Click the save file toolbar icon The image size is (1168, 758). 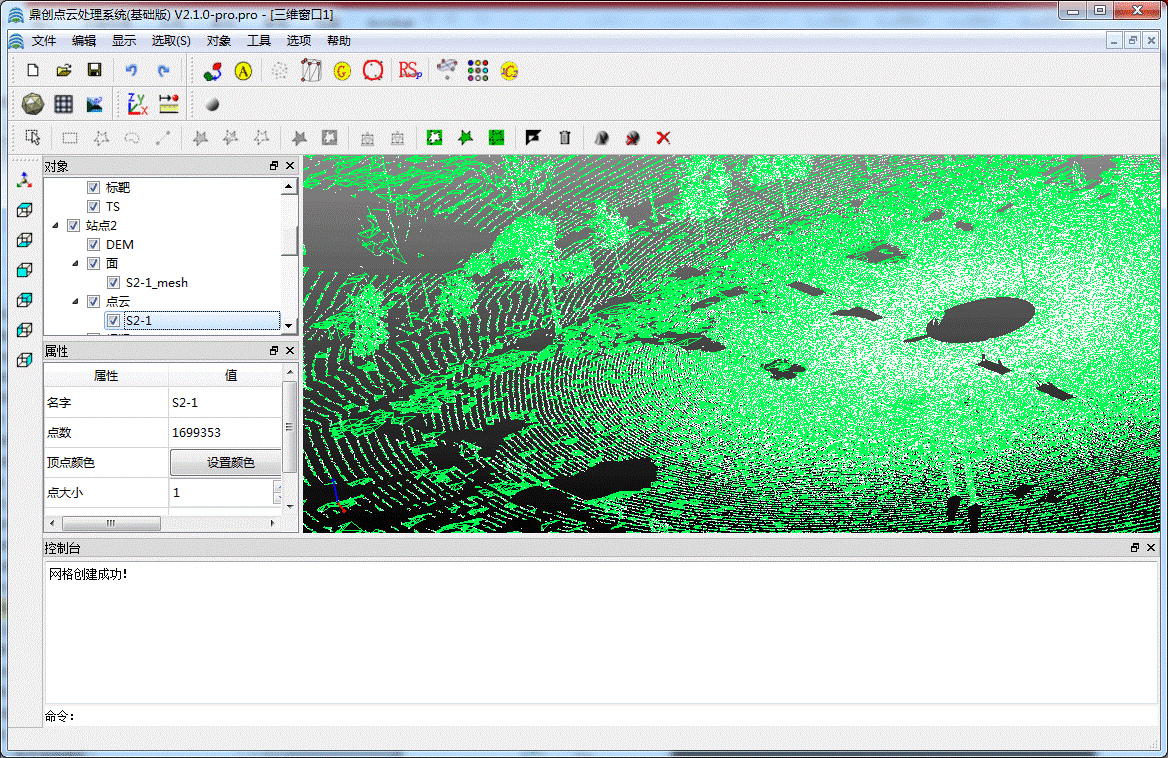click(x=94, y=70)
